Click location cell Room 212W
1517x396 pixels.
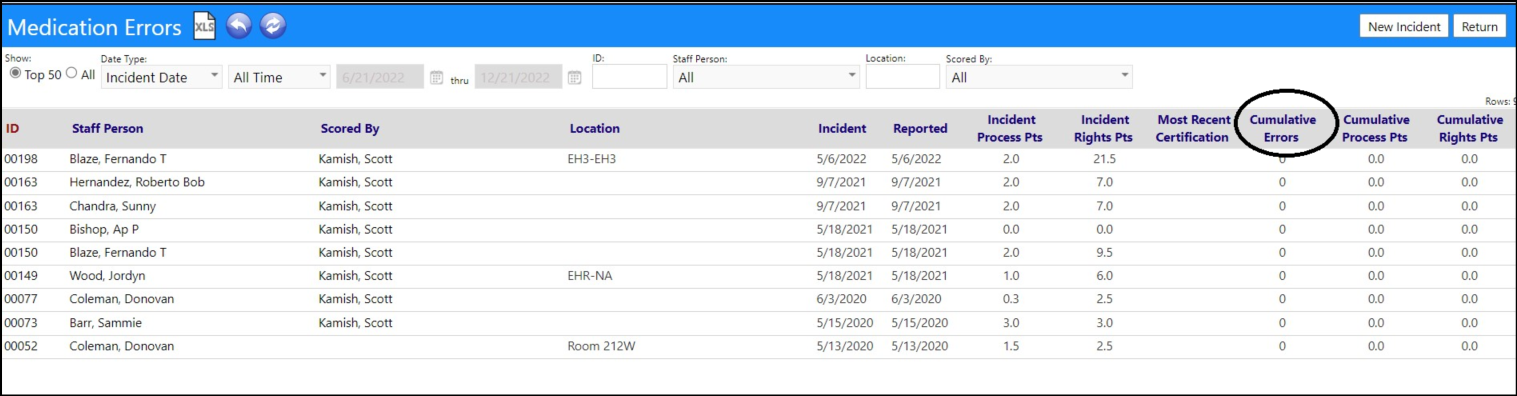tap(600, 346)
